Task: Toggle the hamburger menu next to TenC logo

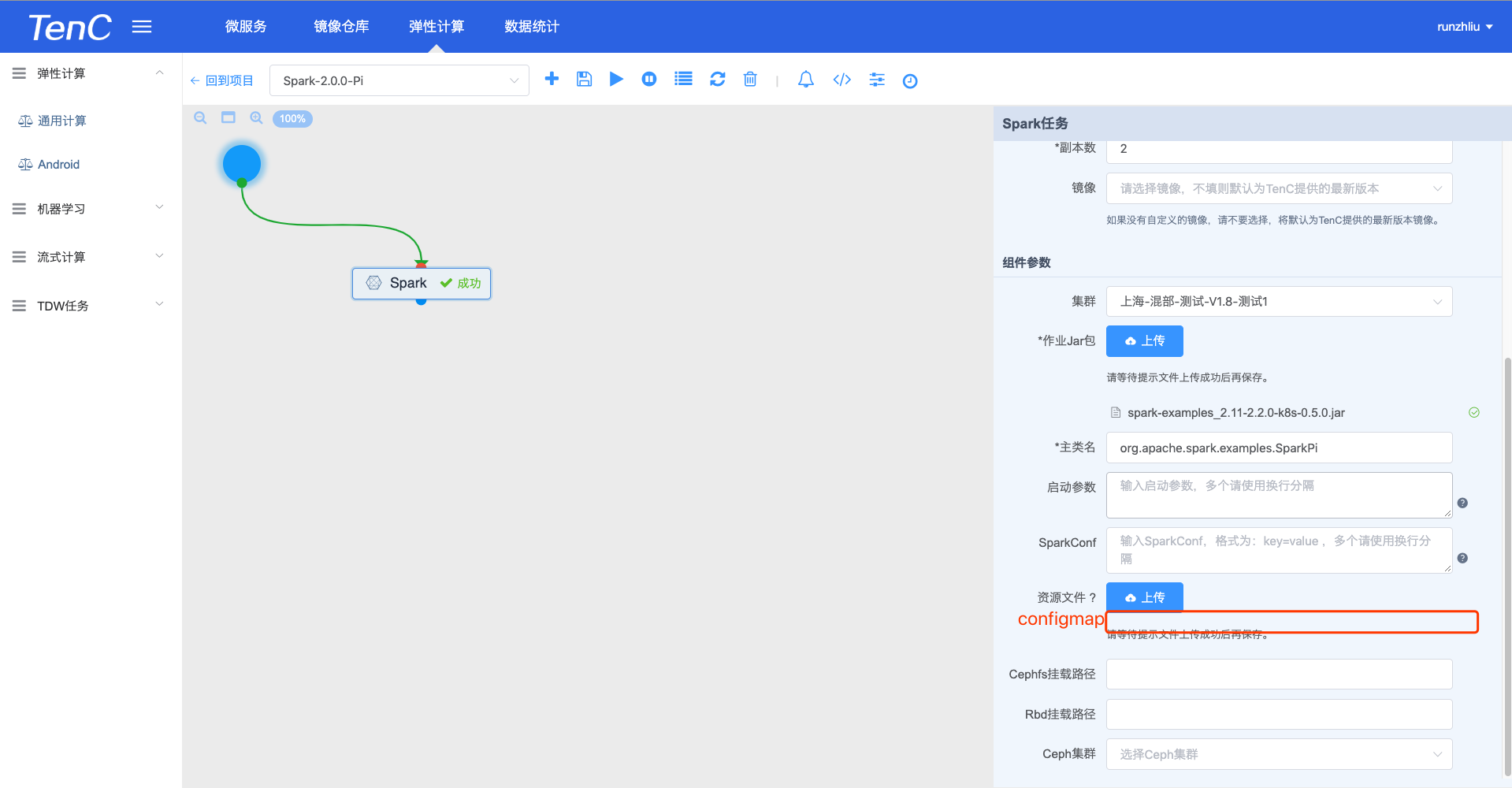Action: click(142, 27)
